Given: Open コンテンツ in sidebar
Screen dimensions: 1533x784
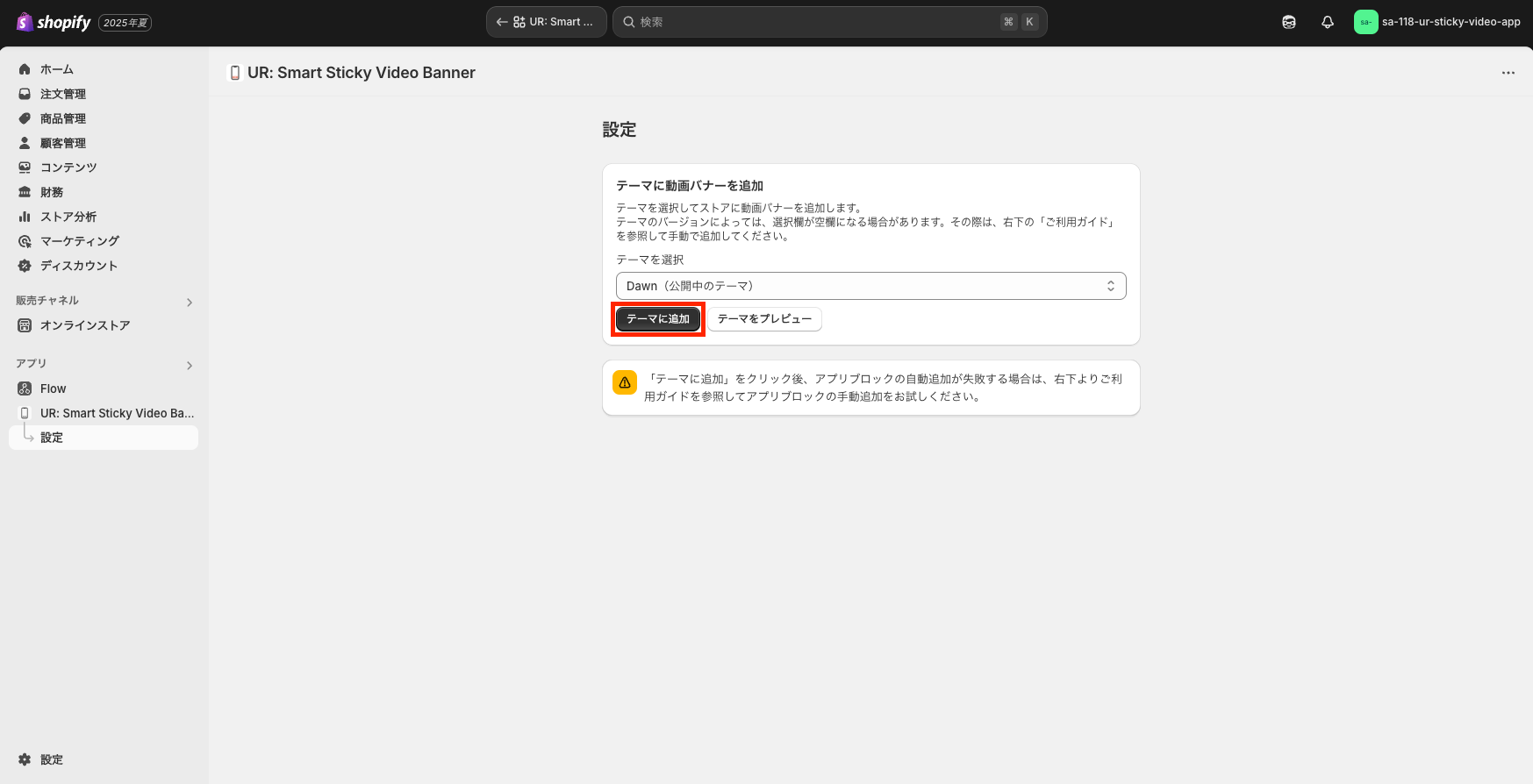Looking at the screenshot, I should pyautogui.click(x=104, y=167).
